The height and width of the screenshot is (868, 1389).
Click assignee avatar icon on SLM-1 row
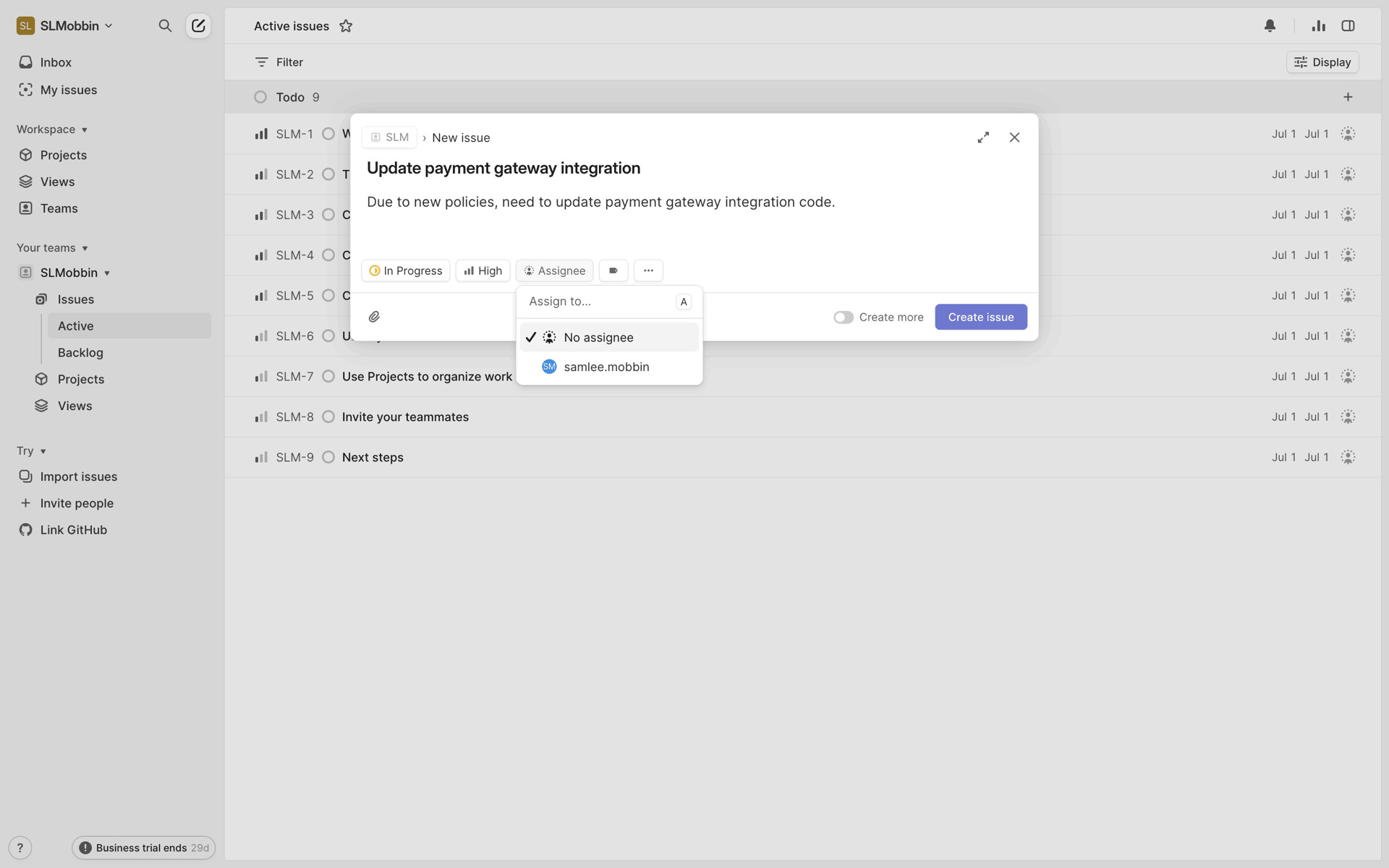pyautogui.click(x=1348, y=134)
